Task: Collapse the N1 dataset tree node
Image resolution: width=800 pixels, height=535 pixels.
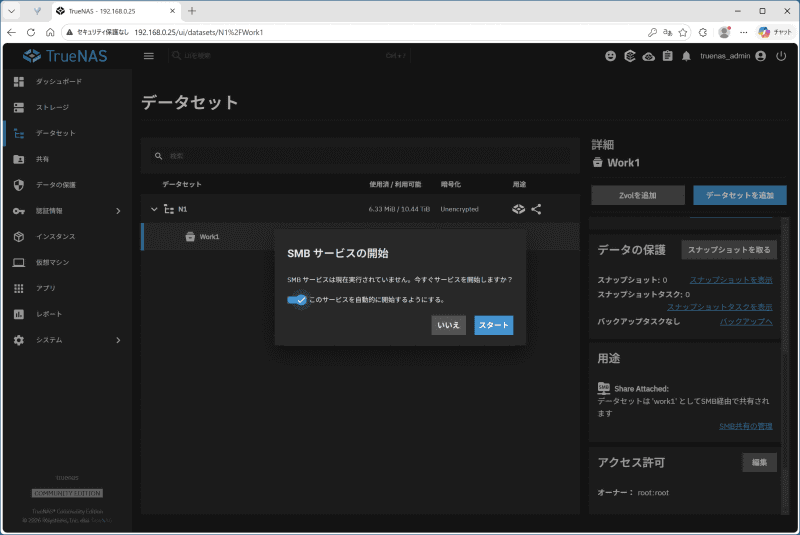Action: coord(154,209)
